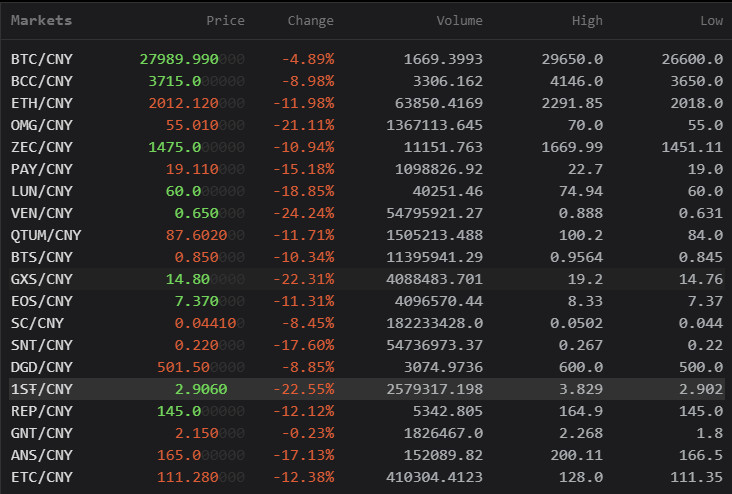Open the ZEC/CNY market
Image resolution: width=732 pixels, height=494 pixels.
click(41, 147)
